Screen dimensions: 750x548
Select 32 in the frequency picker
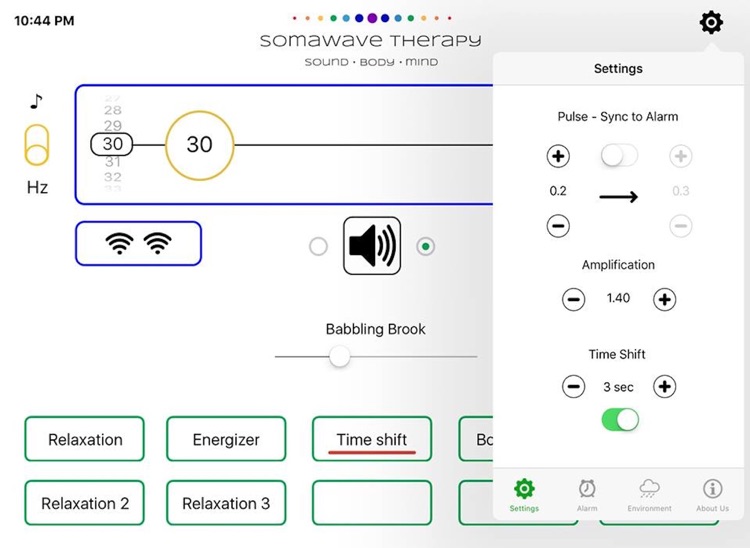pos(113,177)
